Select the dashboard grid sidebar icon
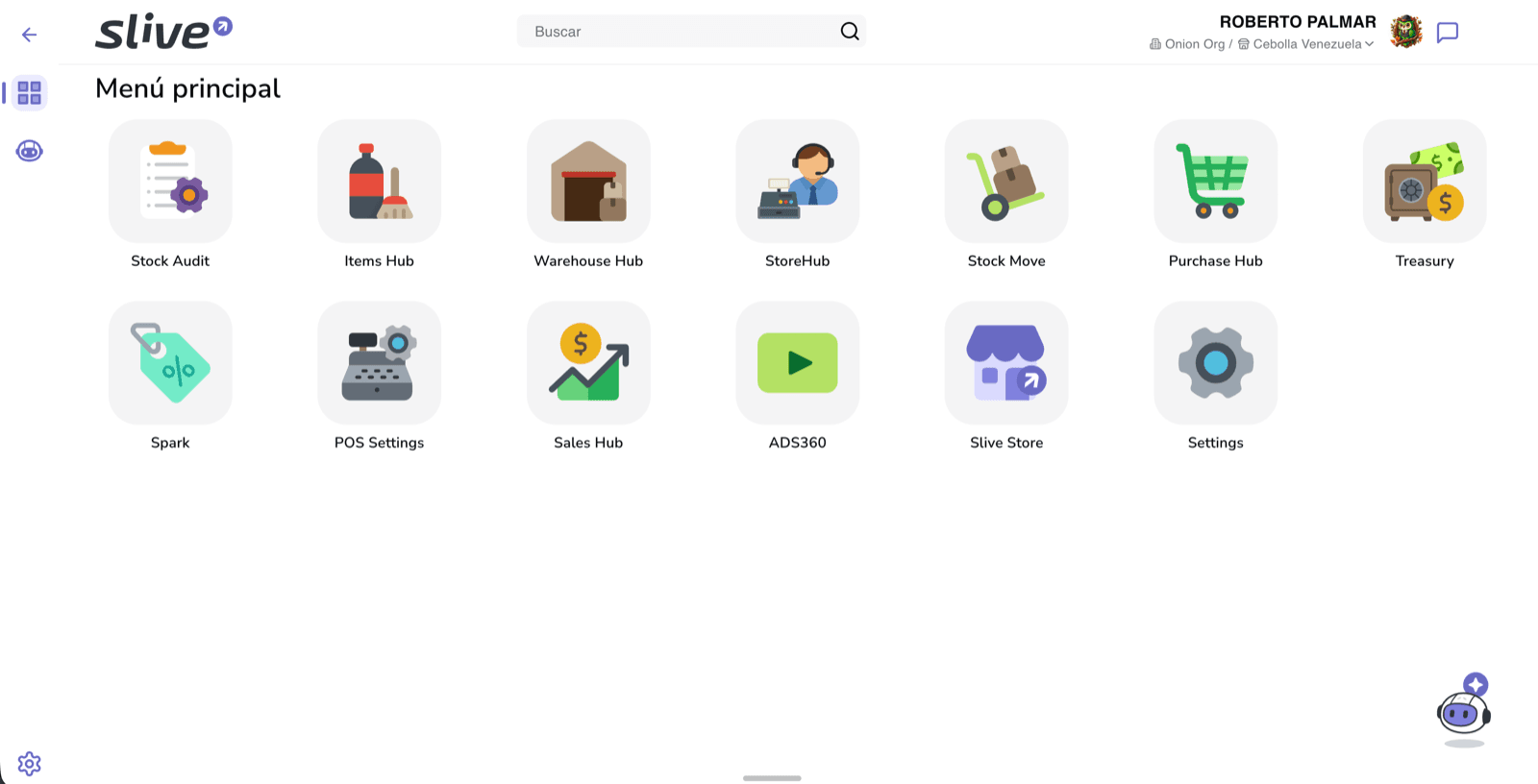The width and height of the screenshot is (1538, 784). pyautogui.click(x=30, y=93)
